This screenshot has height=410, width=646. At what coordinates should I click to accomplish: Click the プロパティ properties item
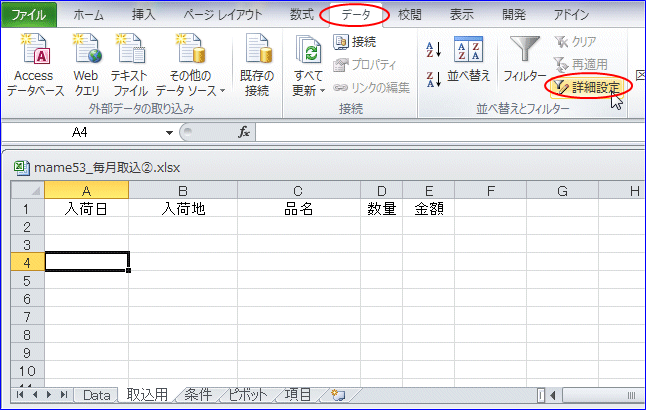point(365,64)
